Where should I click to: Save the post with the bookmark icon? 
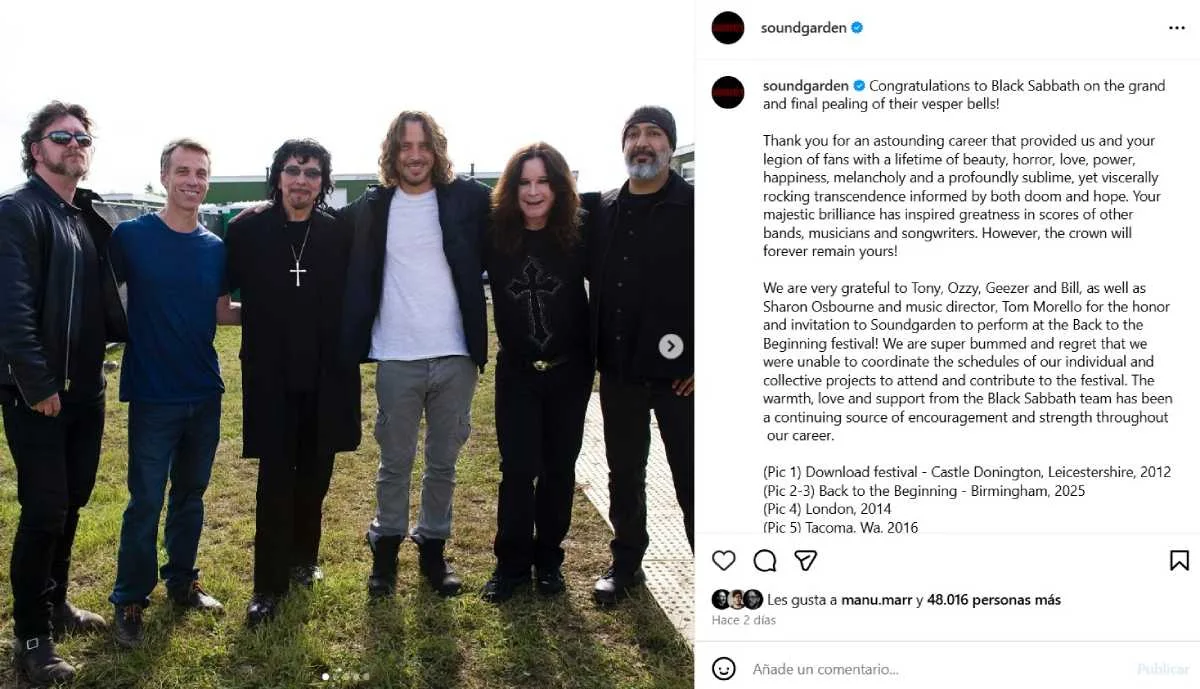tap(1179, 560)
